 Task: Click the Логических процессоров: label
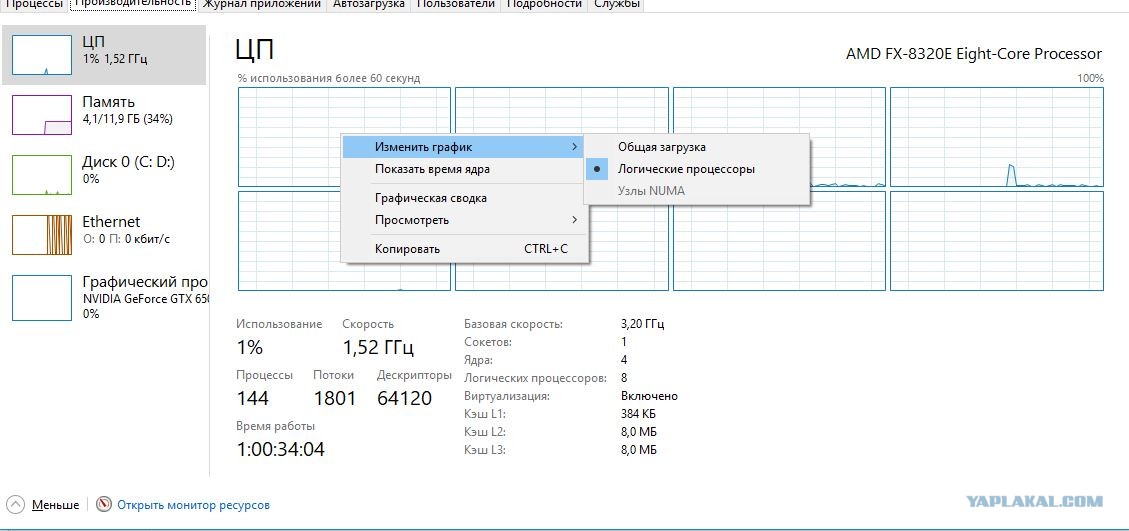tap(536, 378)
